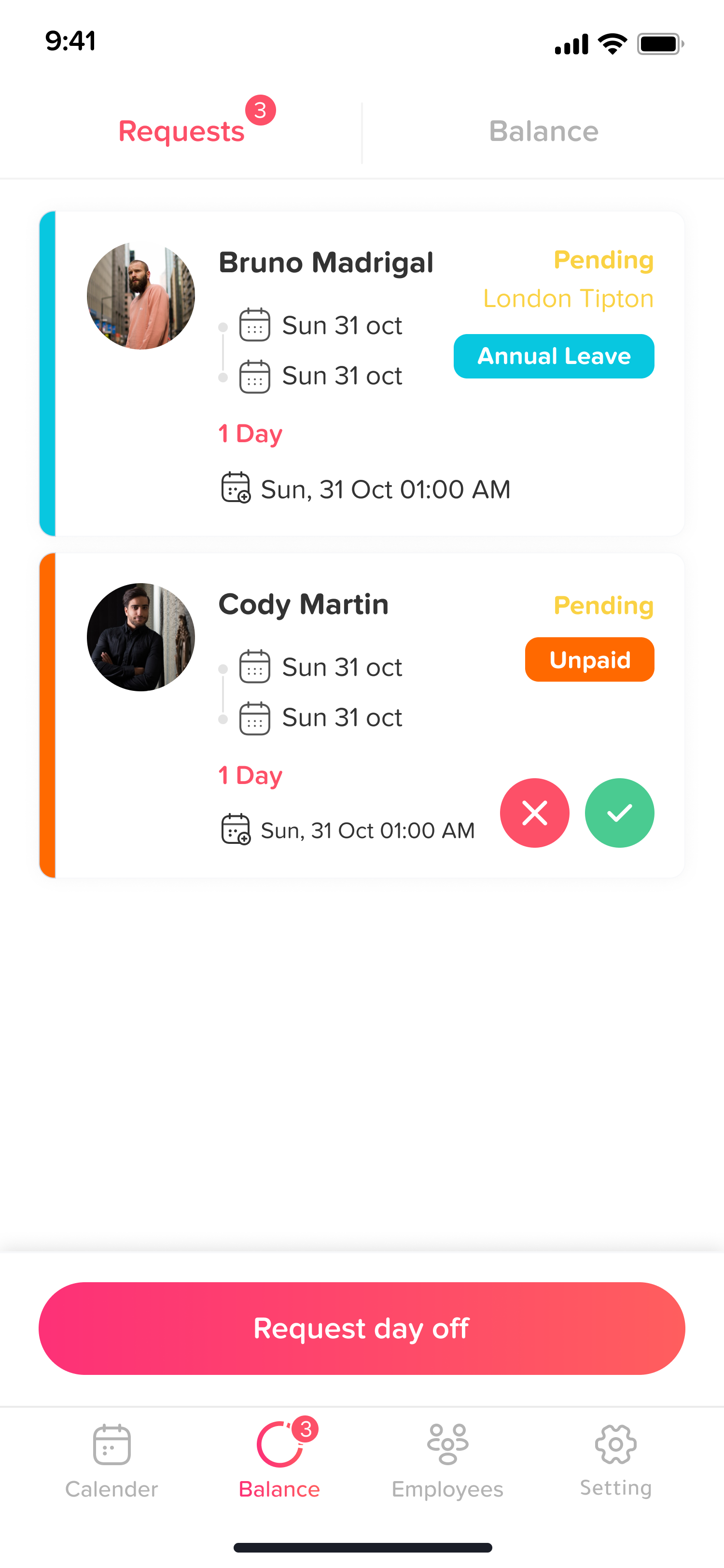724x1568 pixels.
Task: Select Bruno Madrigal's name
Action: click(326, 263)
